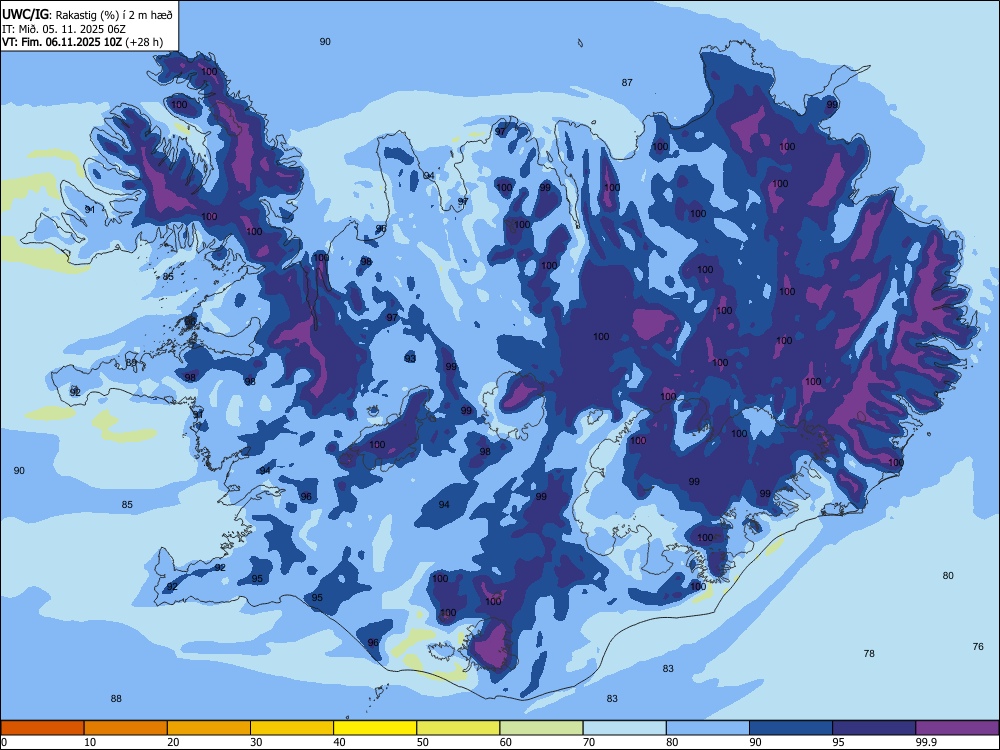
Task: Pick the navy 95–99.9 legend swatch
Action: pyautogui.click(x=874, y=728)
